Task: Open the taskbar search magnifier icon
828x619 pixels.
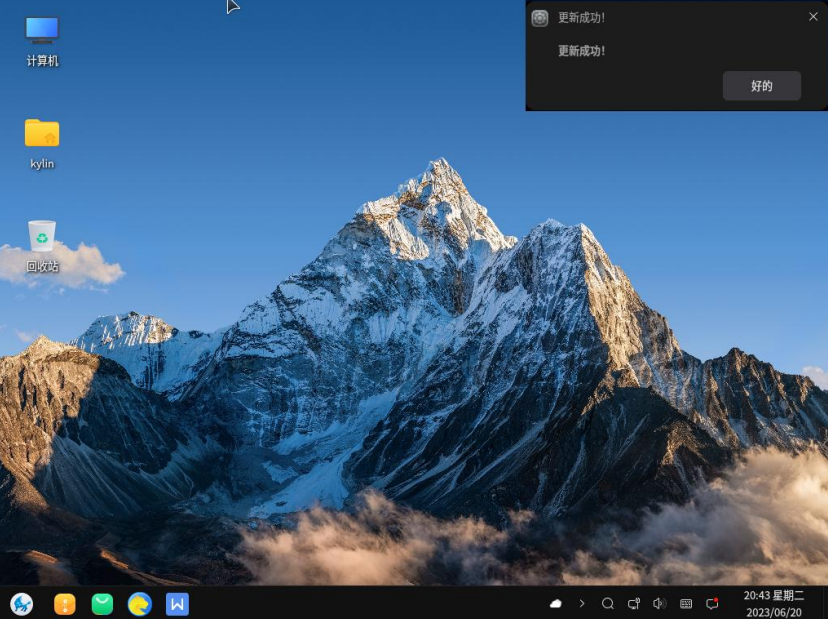Action: [608, 604]
